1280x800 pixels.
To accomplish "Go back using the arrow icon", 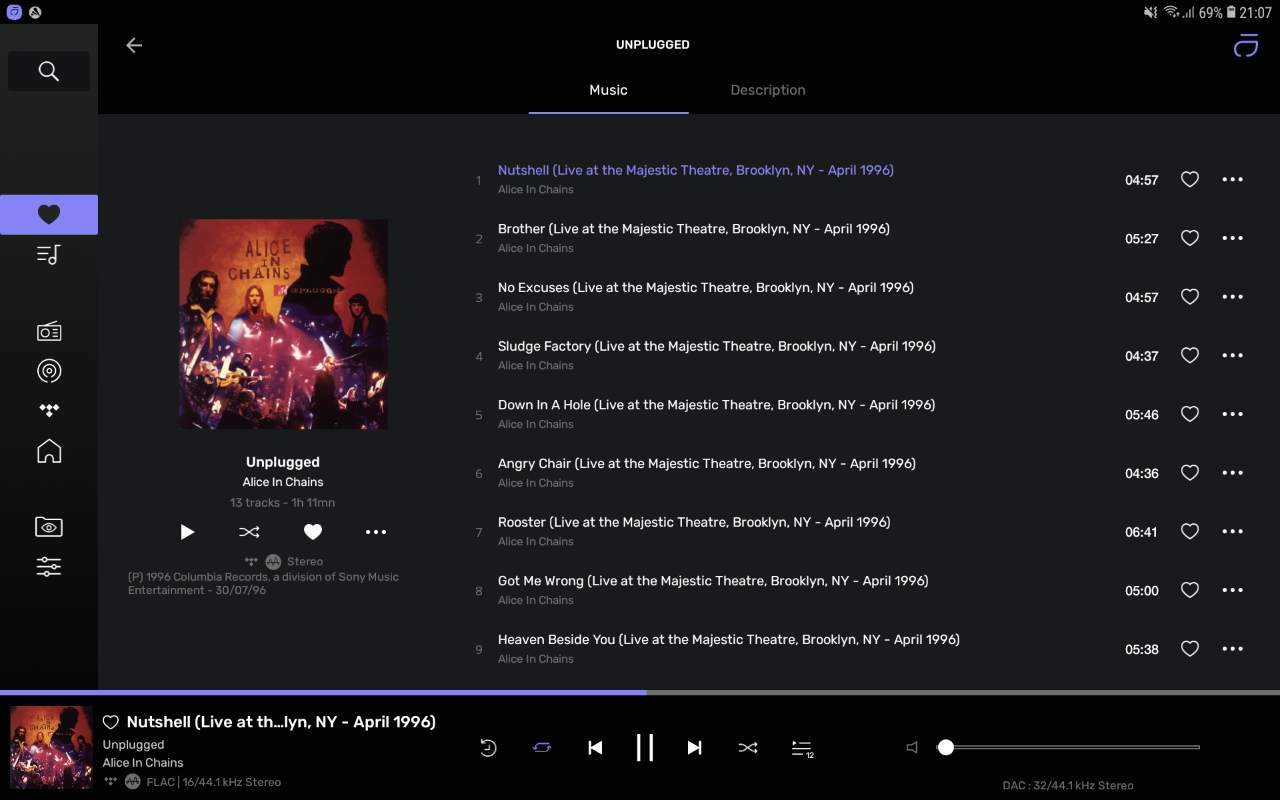I will [x=134, y=45].
